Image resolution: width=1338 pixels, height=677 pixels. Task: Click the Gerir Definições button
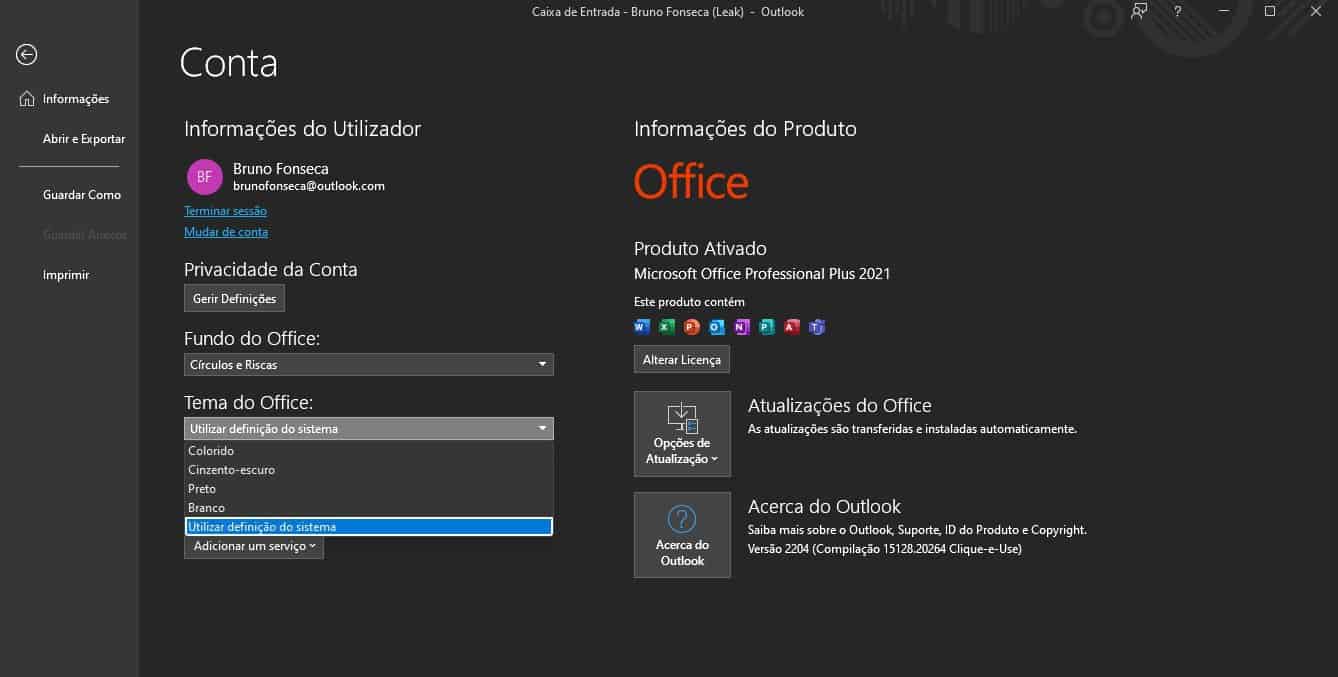(235, 298)
